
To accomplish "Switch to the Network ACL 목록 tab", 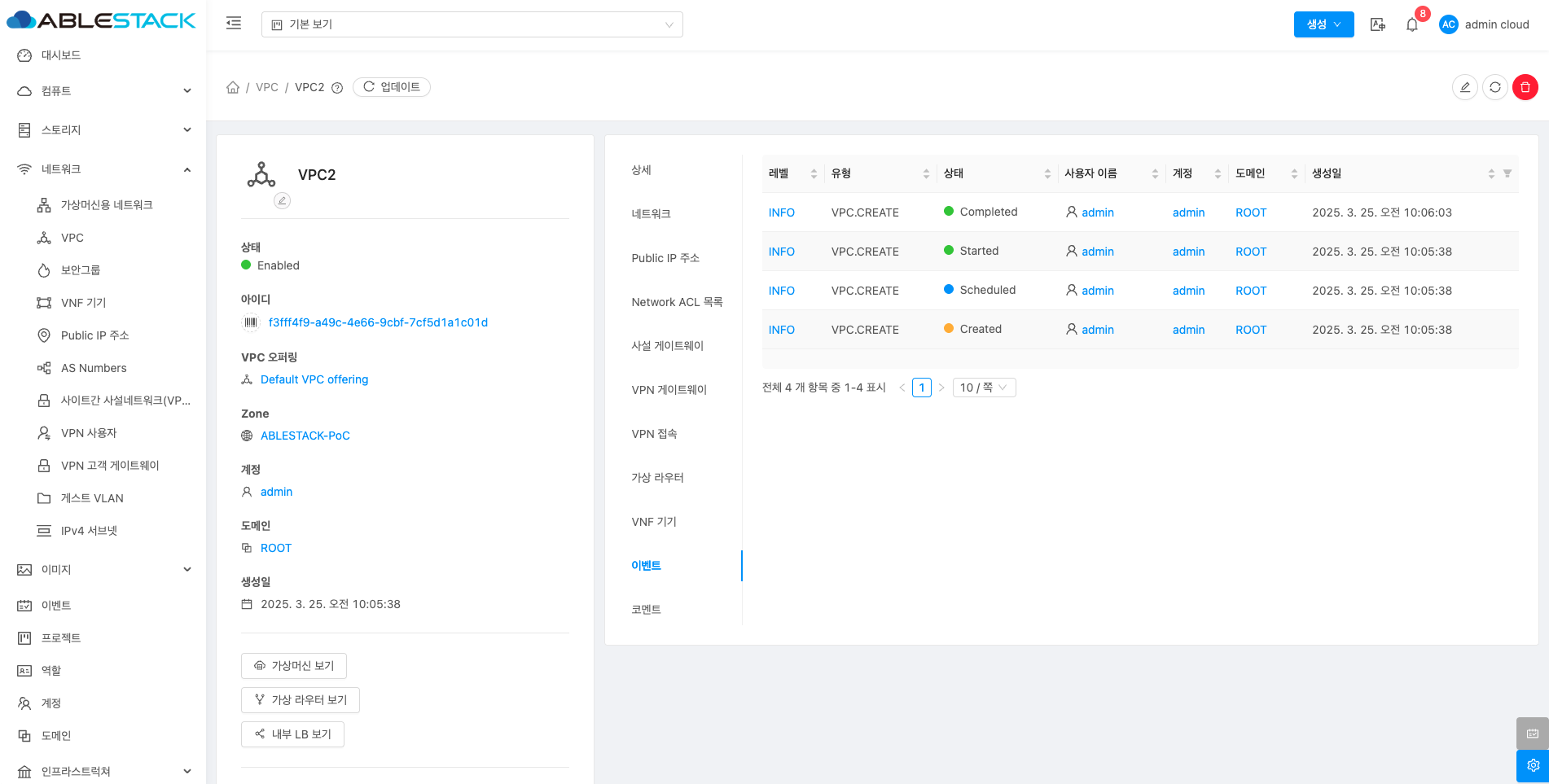I will pos(676,302).
